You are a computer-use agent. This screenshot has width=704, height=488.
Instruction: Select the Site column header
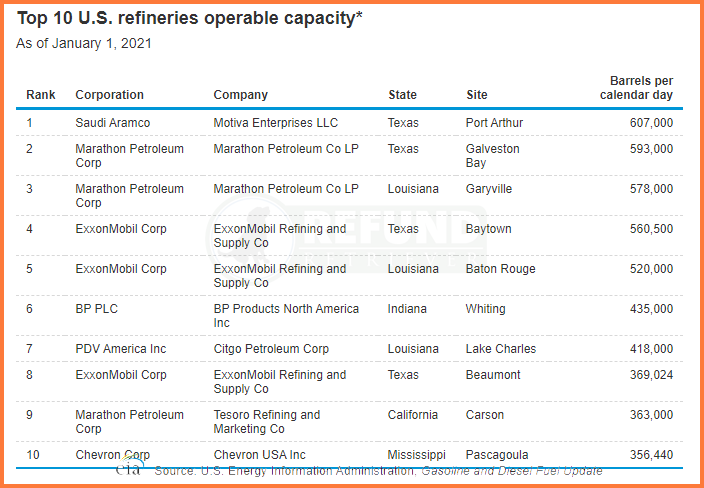[x=476, y=95]
